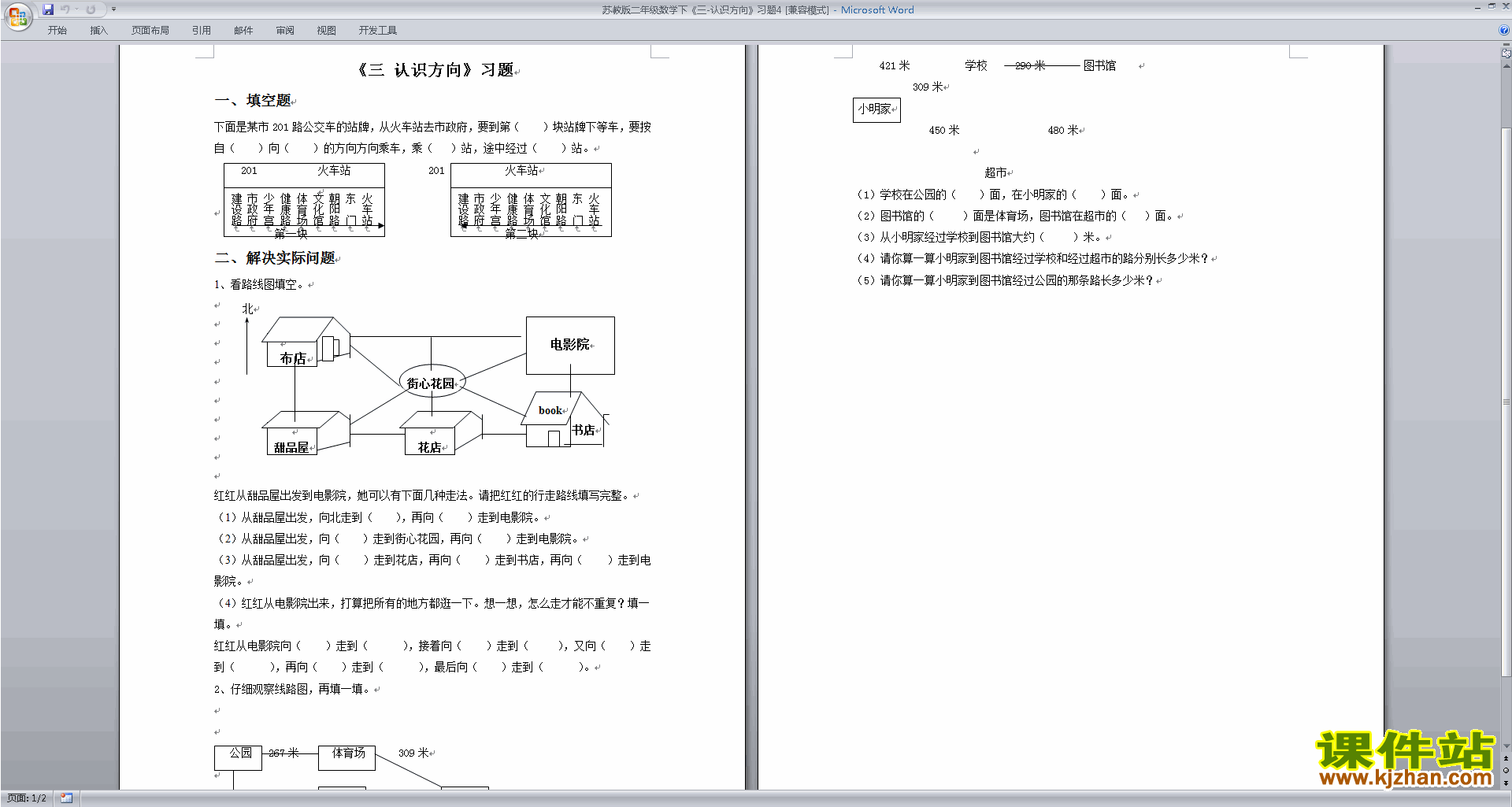1512x807 pixels.
Task: Select the 视图 ribbon tab
Action: 326,31
